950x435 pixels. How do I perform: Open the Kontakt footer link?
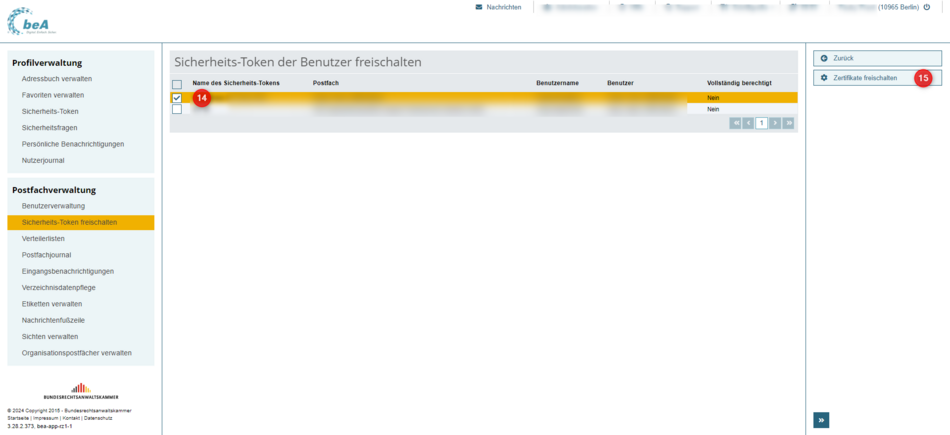tap(71, 418)
